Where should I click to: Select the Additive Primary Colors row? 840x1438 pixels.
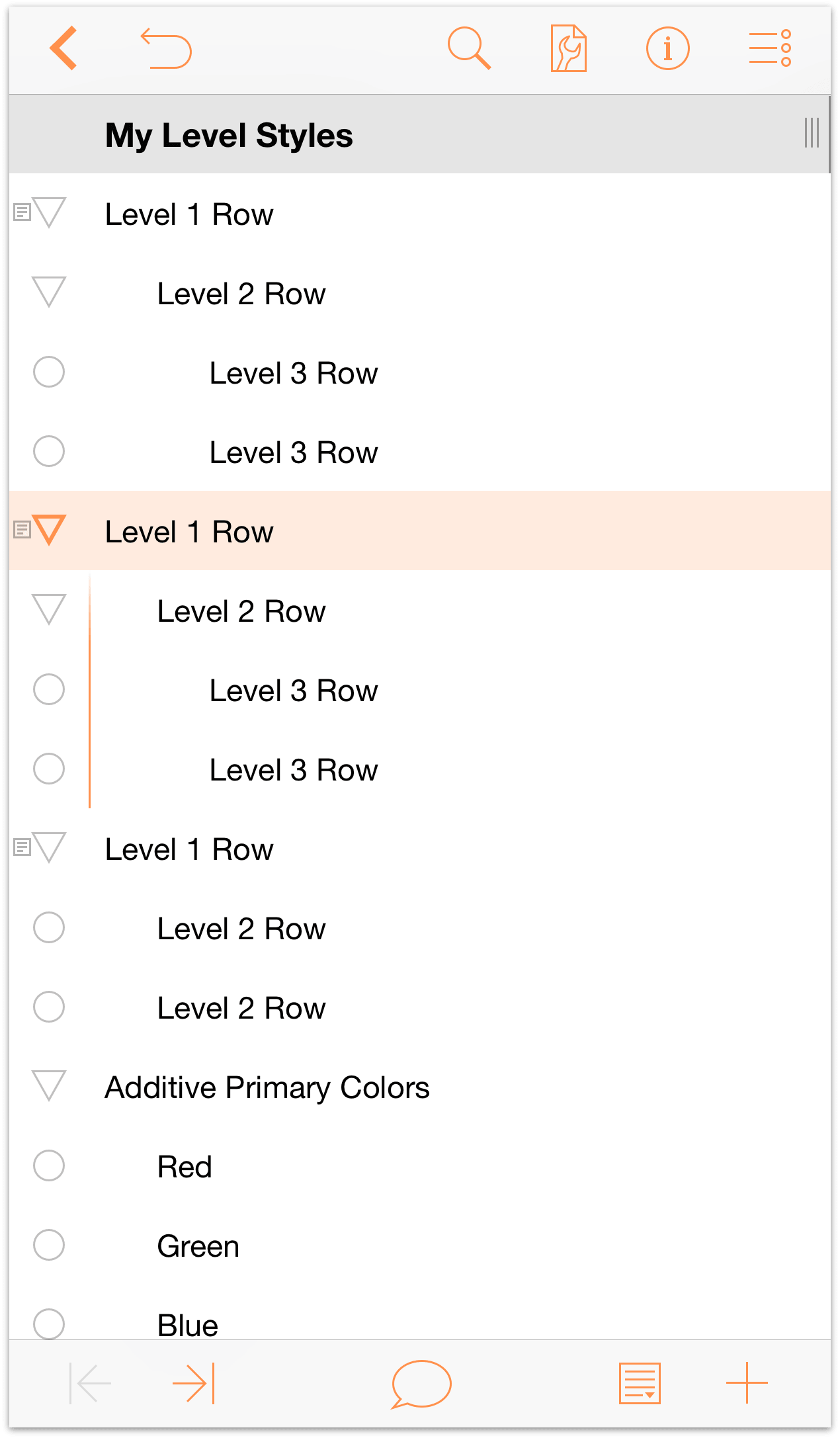420,1087
